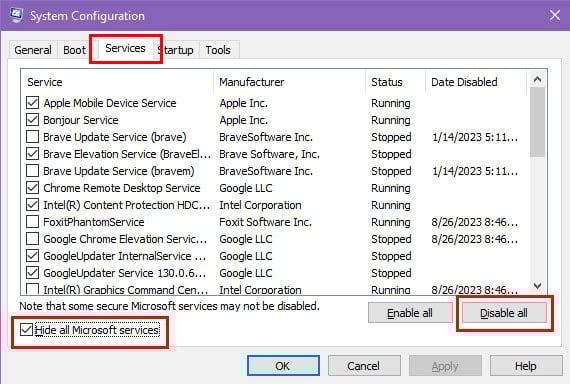Image resolution: width=570 pixels, height=384 pixels.
Task: Open the Startup tab
Action: 178,50
